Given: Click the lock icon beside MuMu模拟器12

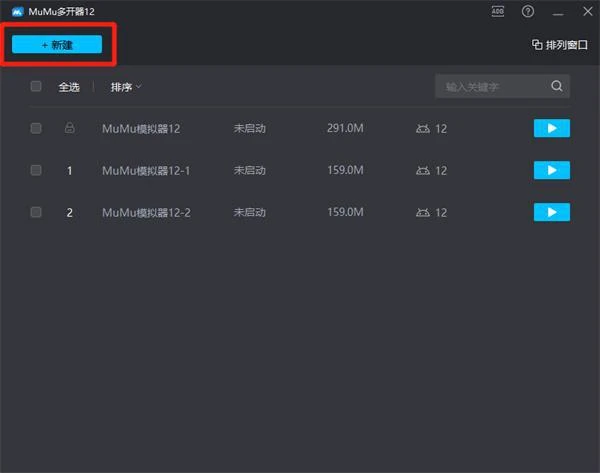Looking at the screenshot, I should click(x=69, y=127).
